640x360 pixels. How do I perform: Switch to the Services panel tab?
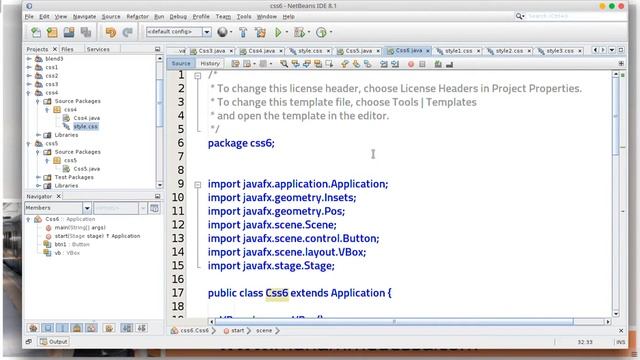(98, 49)
